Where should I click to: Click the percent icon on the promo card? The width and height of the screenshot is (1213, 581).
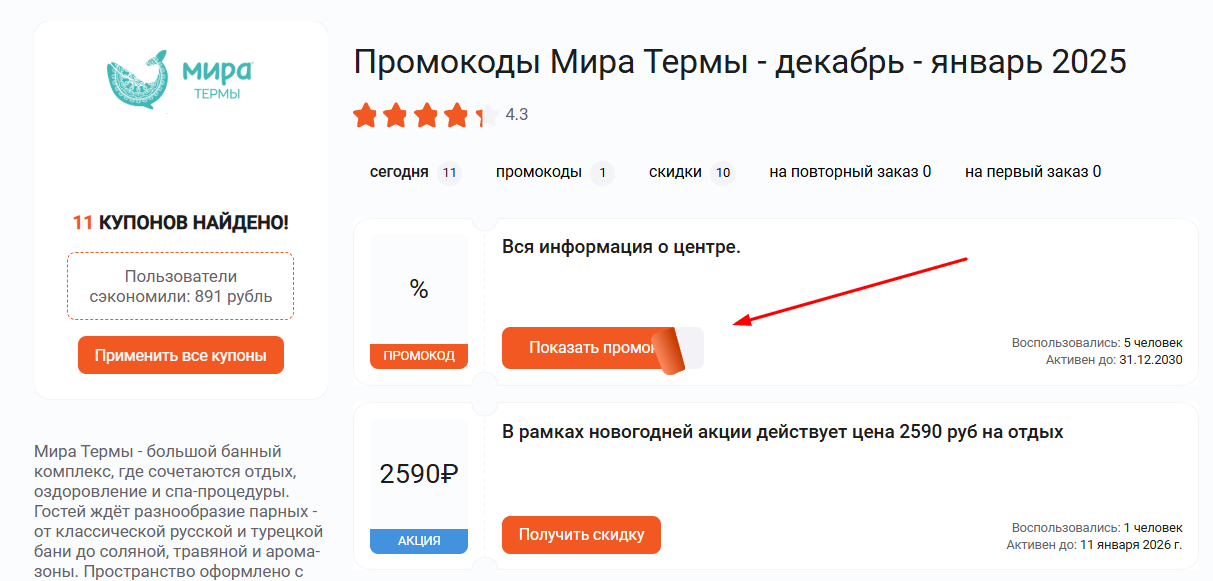pyautogui.click(x=419, y=289)
